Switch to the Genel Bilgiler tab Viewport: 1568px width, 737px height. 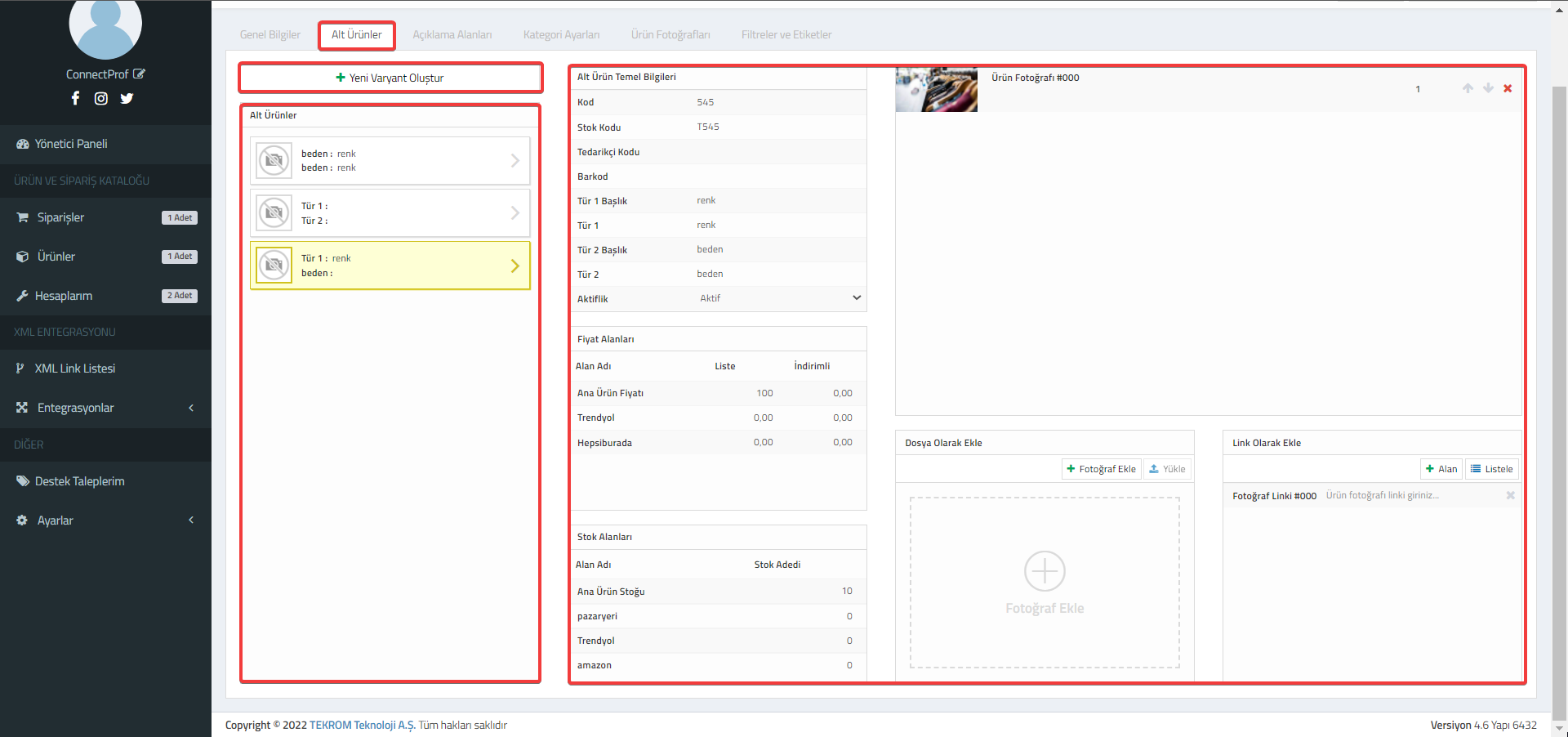[270, 34]
